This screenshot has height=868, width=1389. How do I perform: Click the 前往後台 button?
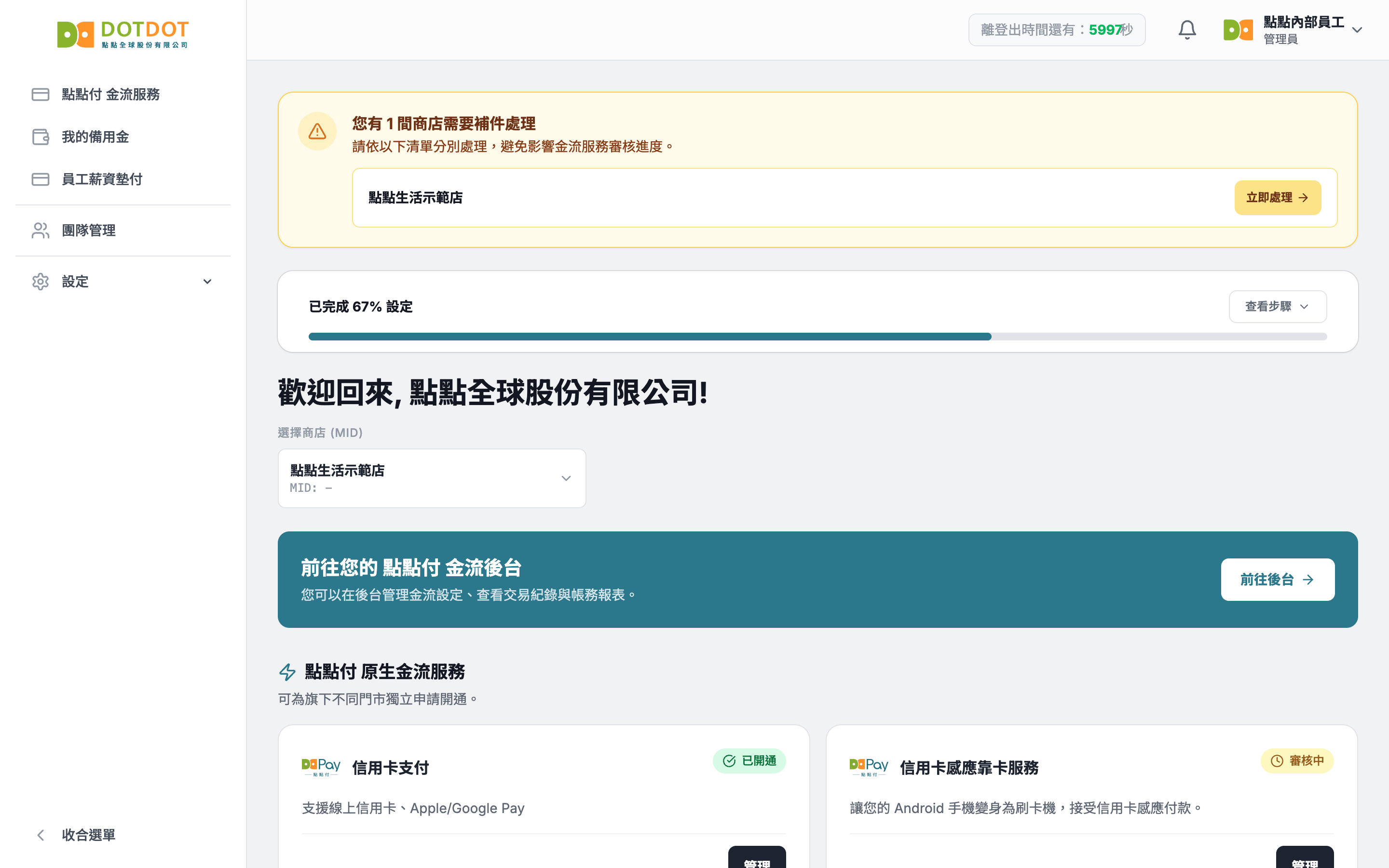coord(1277,579)
